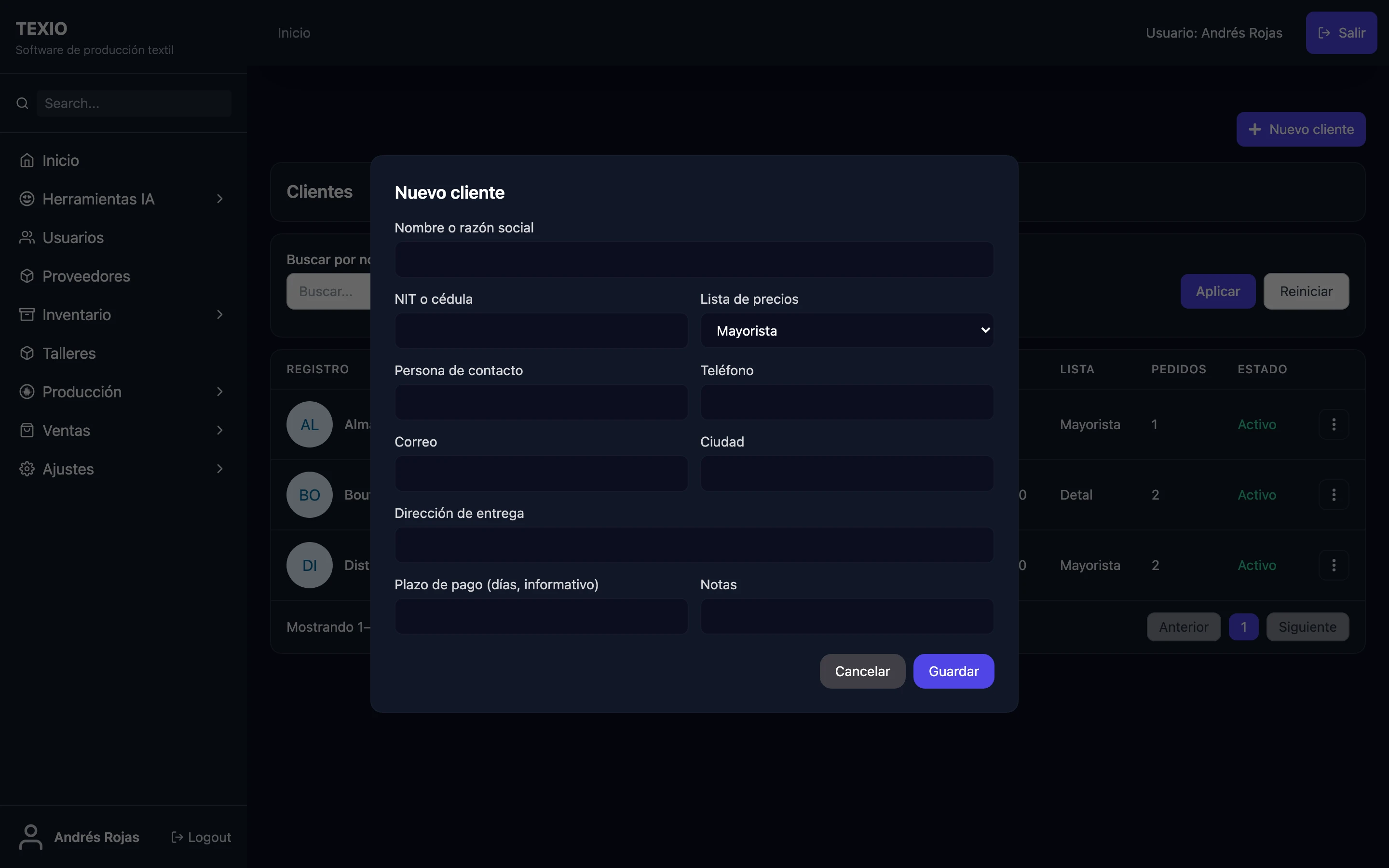1389x868 pixels.
Task: Cancel the Nuevo cliente dialog
Action: [862, 671]
